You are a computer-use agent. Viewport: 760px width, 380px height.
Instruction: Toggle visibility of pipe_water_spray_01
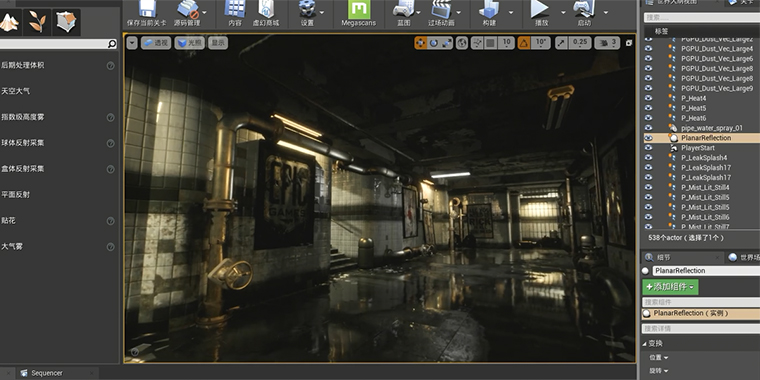[x=649, y=128]
